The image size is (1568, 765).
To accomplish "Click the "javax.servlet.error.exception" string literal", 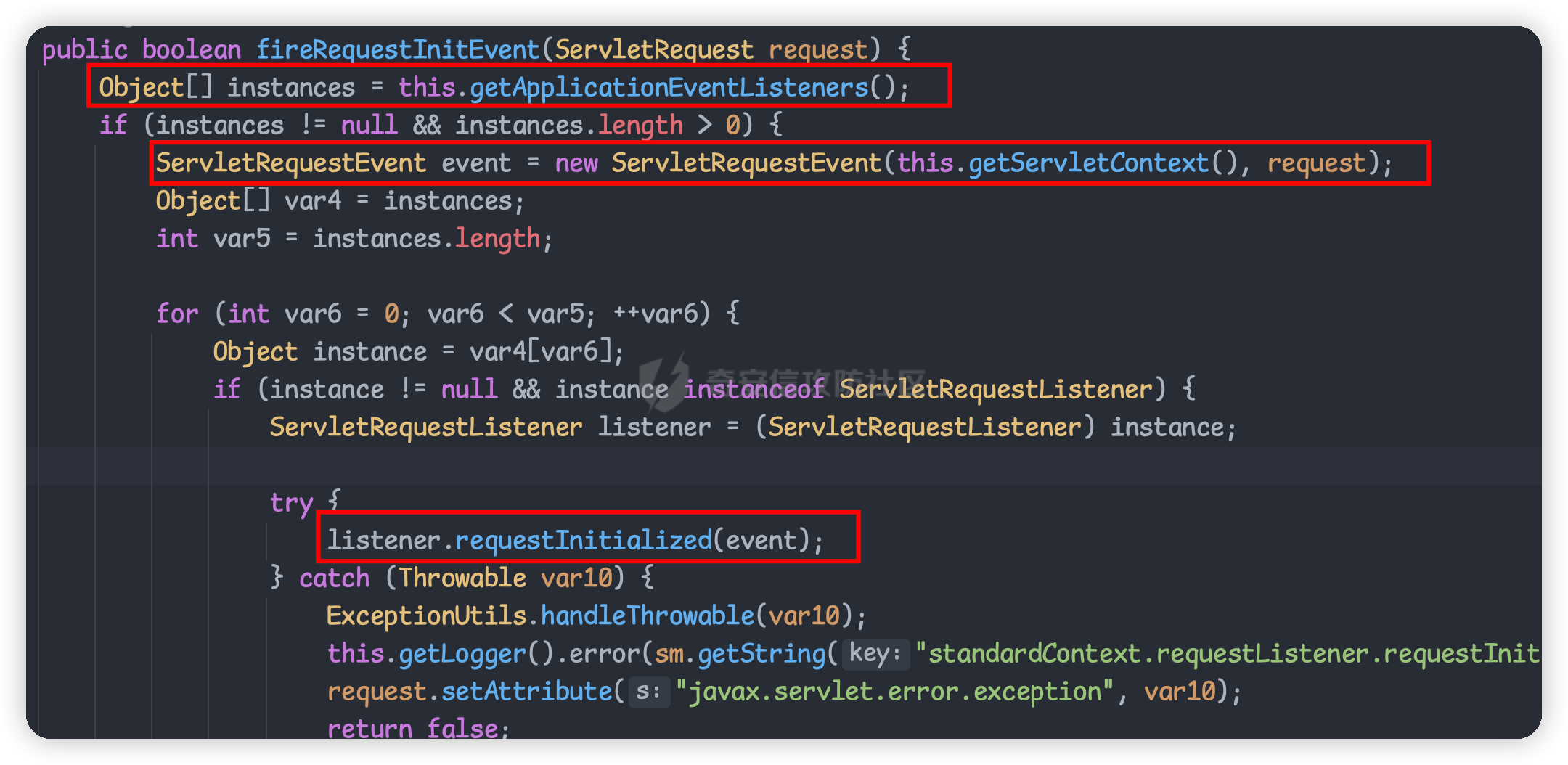I will pos(894,691).
